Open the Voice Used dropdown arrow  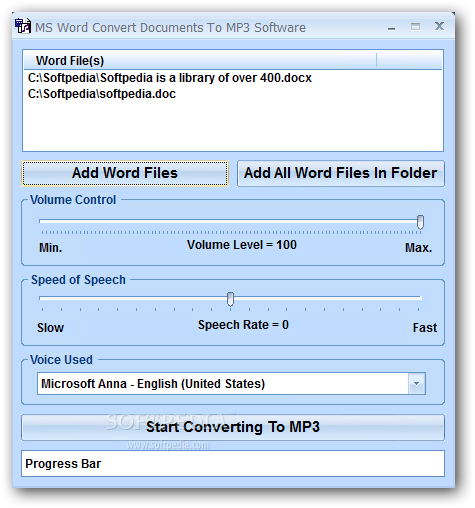pyautogui.click(x=417, y=384)
